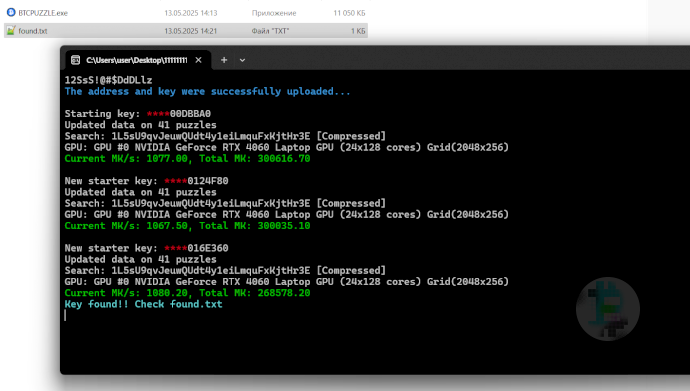Viewport: 690px width, 391px height.
Task: Expand the terminal profiles dropdown arrow
Action: coord(242,60)
